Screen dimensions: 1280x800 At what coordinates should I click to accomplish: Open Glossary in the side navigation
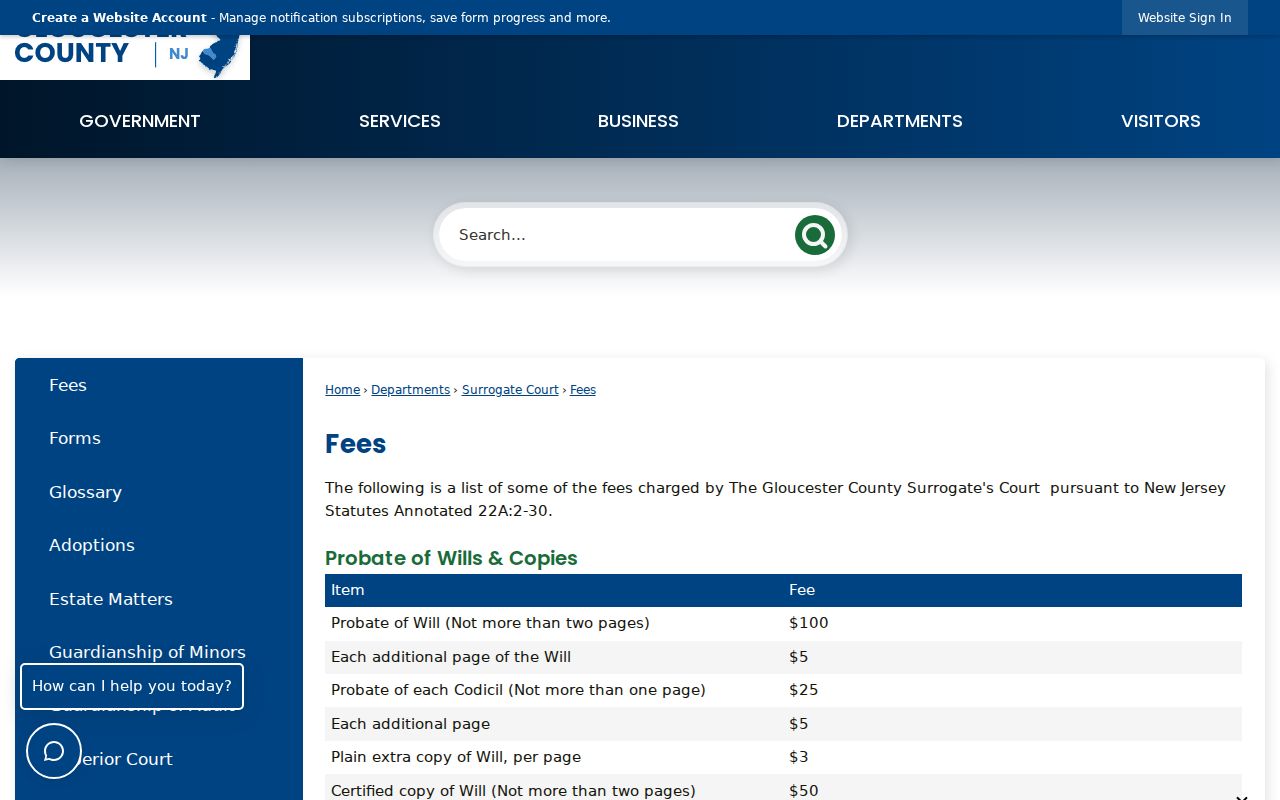(85, 492)
